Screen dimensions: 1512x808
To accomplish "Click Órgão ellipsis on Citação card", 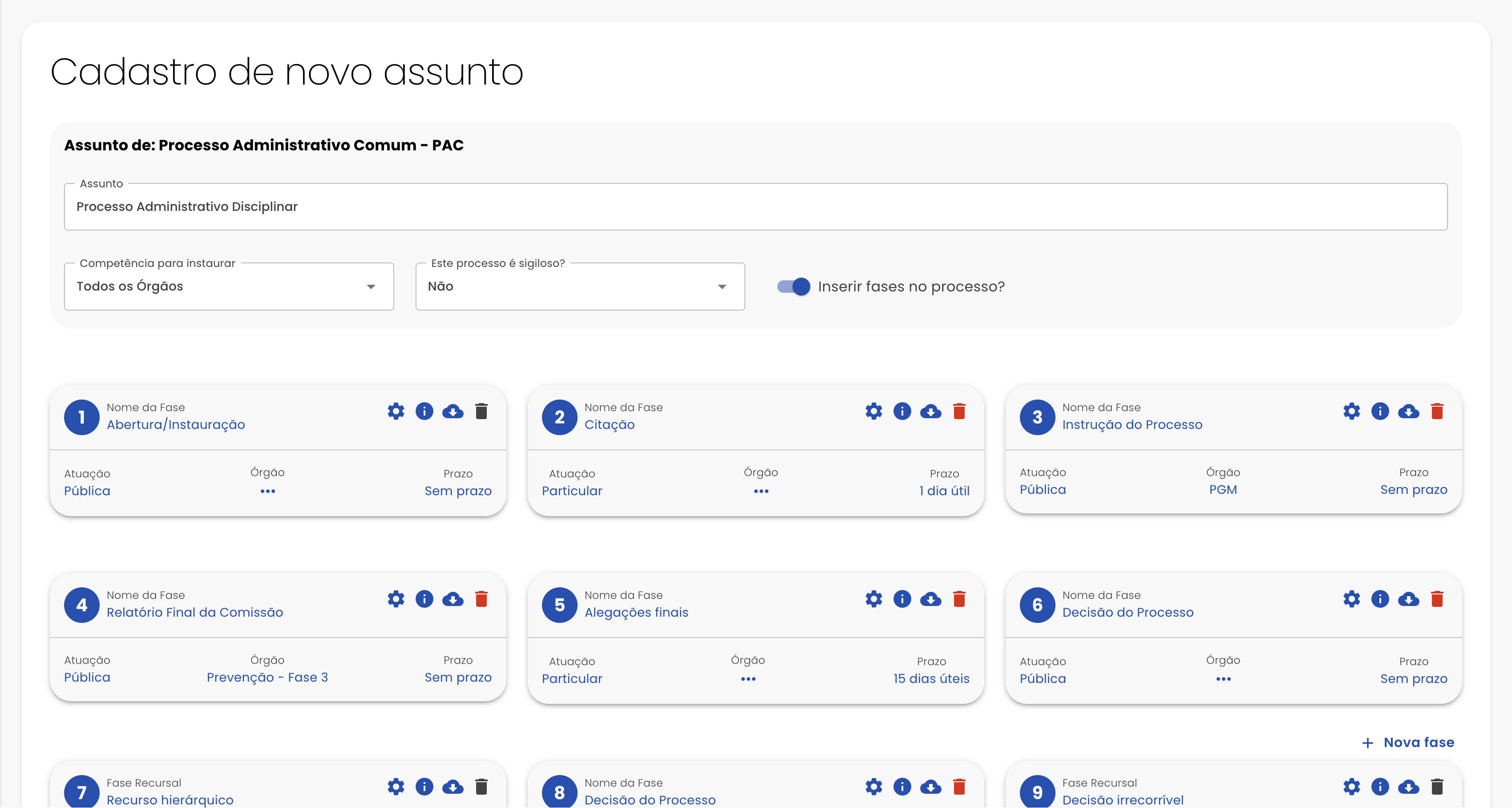I will tap(761, 491).
